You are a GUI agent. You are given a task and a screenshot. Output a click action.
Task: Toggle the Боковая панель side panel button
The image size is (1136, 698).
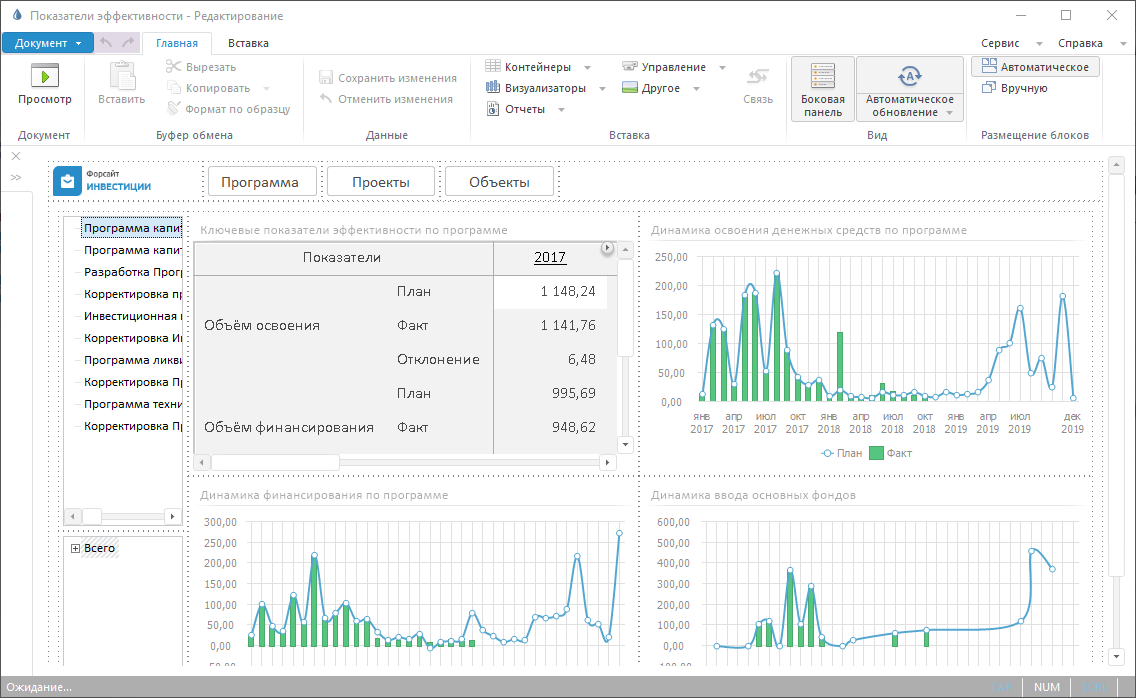[823, 89]
